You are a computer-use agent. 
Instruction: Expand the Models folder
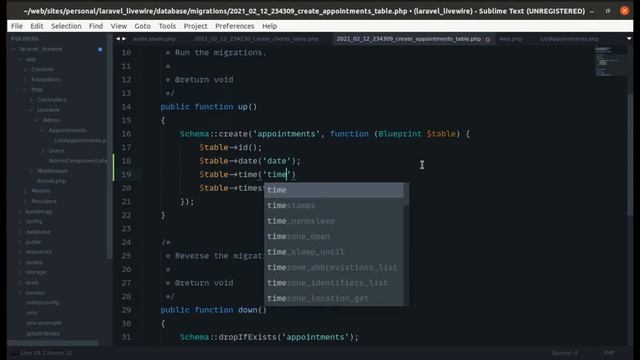(x=26, y=191)
